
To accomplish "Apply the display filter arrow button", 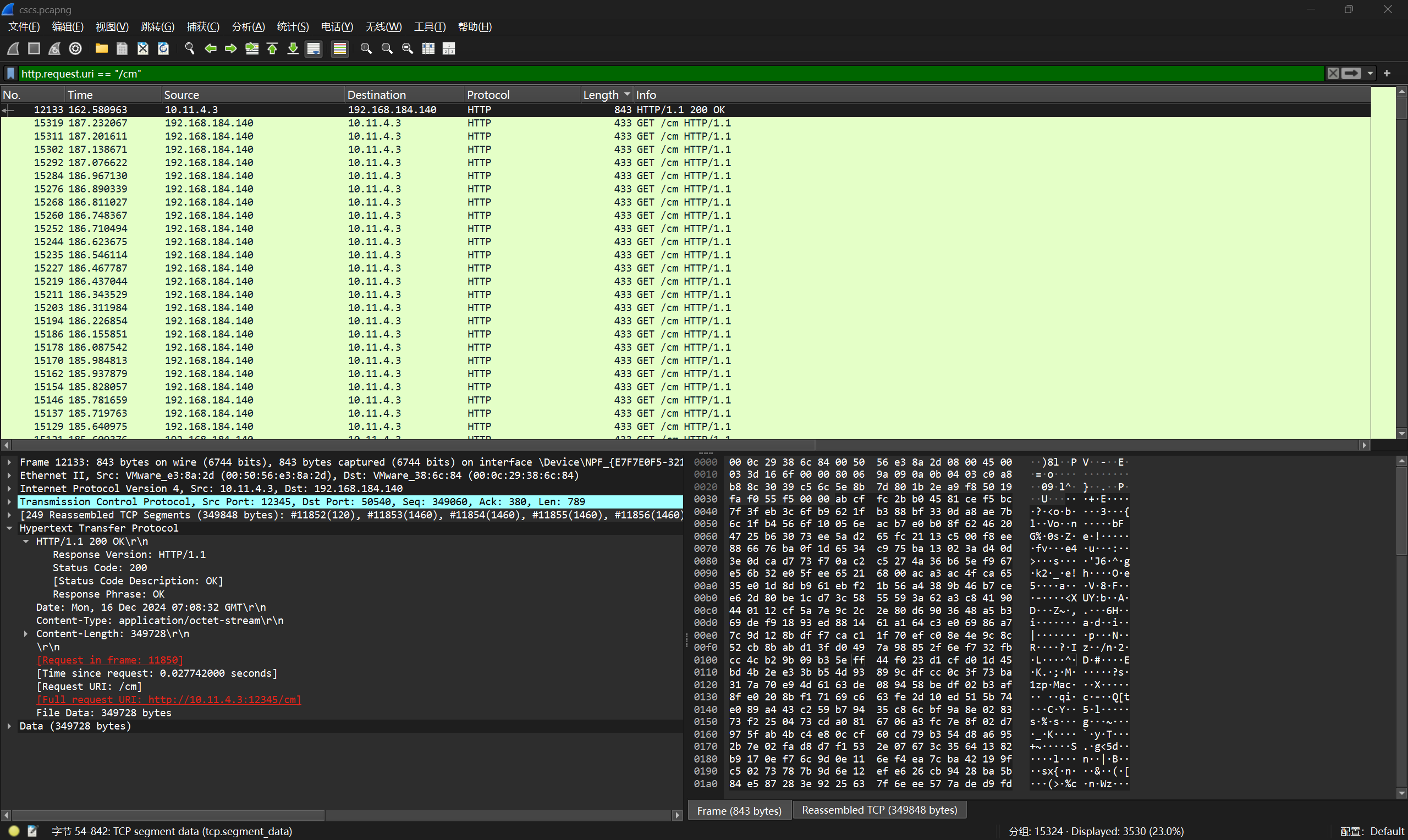I will point(1351,74).
